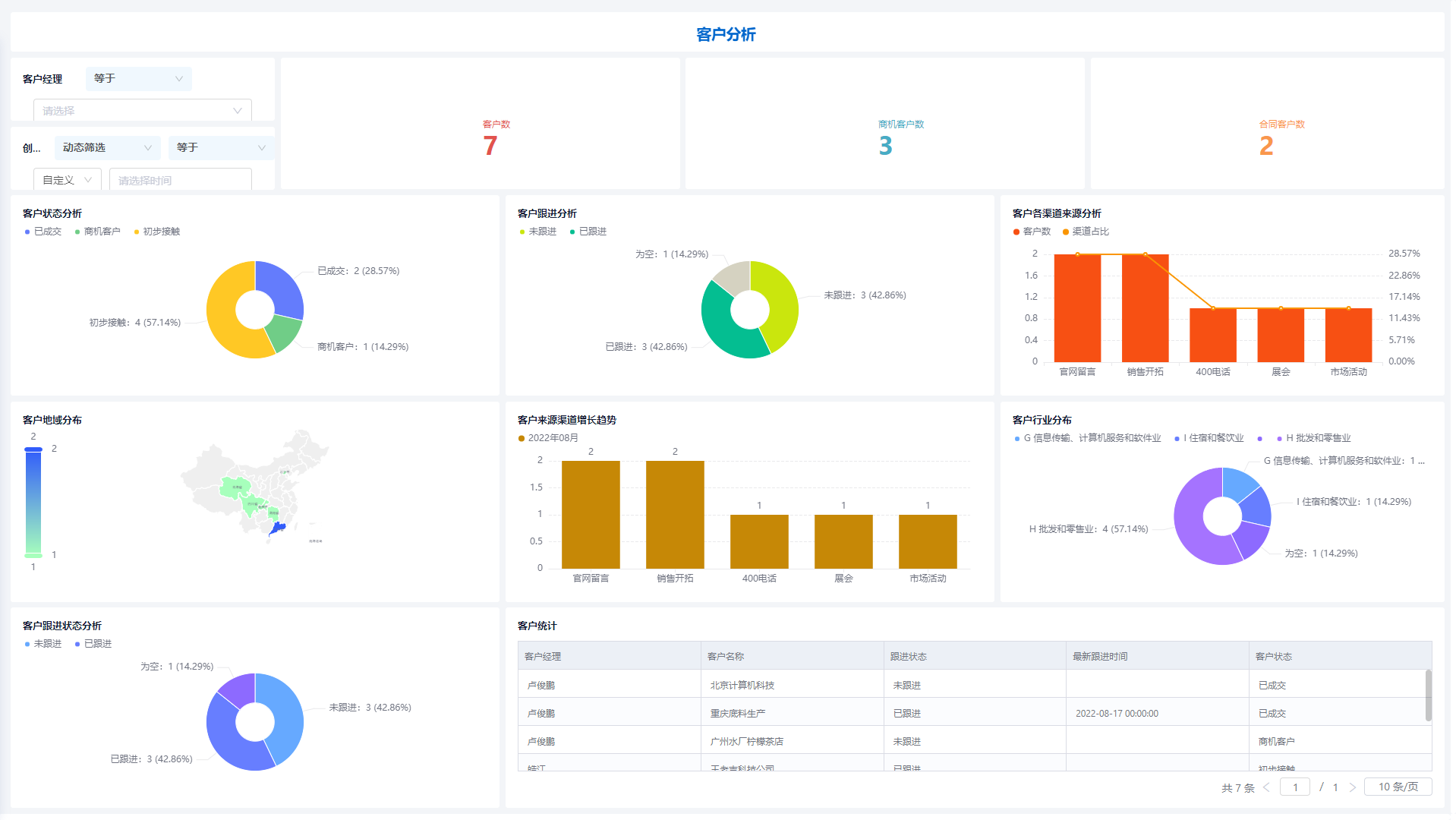Click the 客户分析 dashboard title
The width and height of the screenshot is (1456, 820).
[x=726, y=34]
